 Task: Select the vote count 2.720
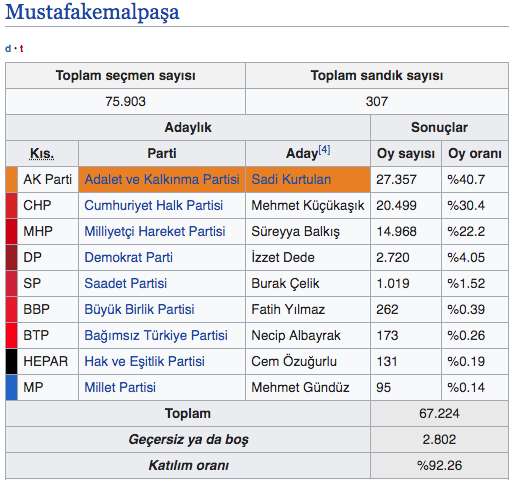(393, 257)
